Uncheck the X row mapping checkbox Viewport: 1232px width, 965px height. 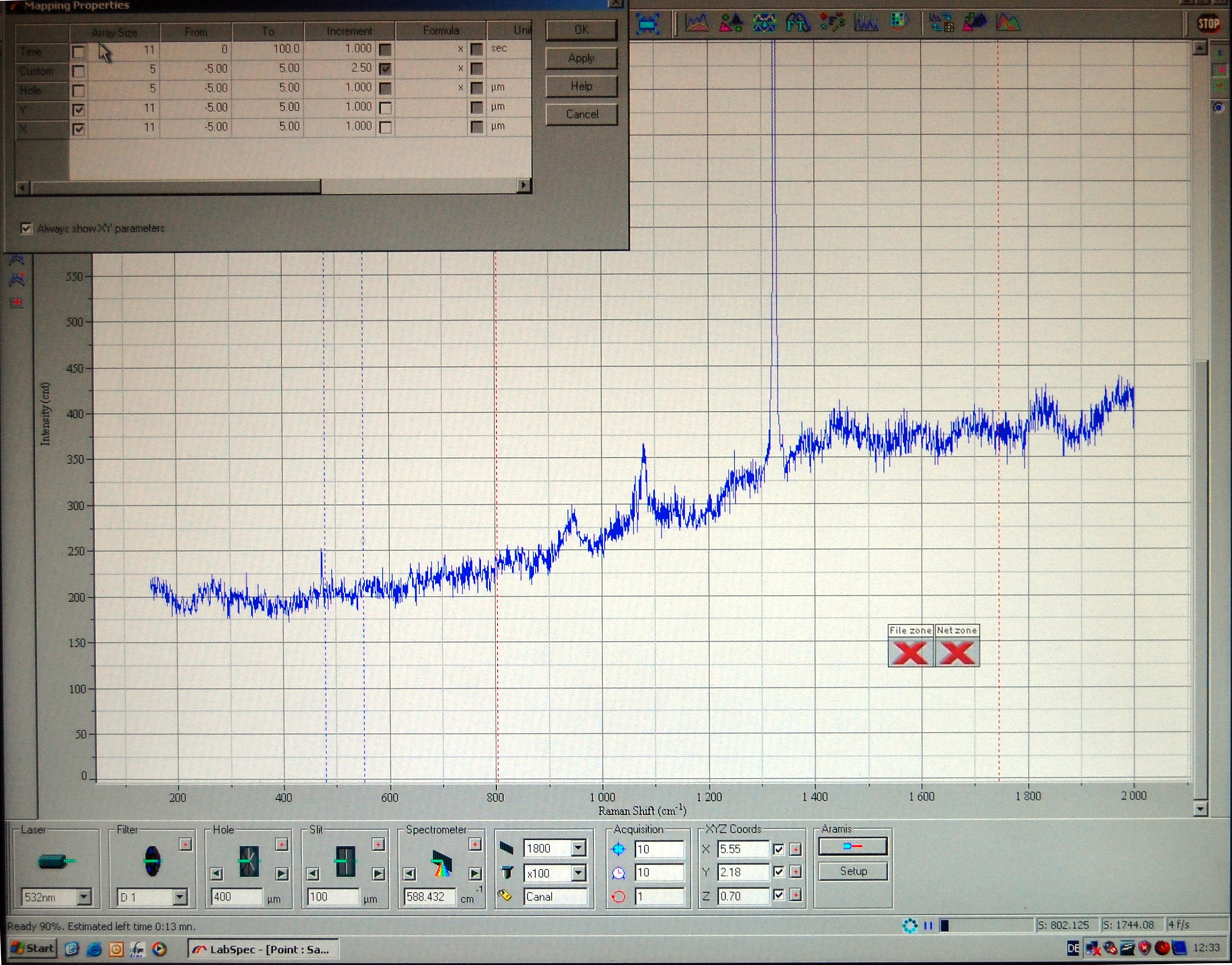click(79, 129)
